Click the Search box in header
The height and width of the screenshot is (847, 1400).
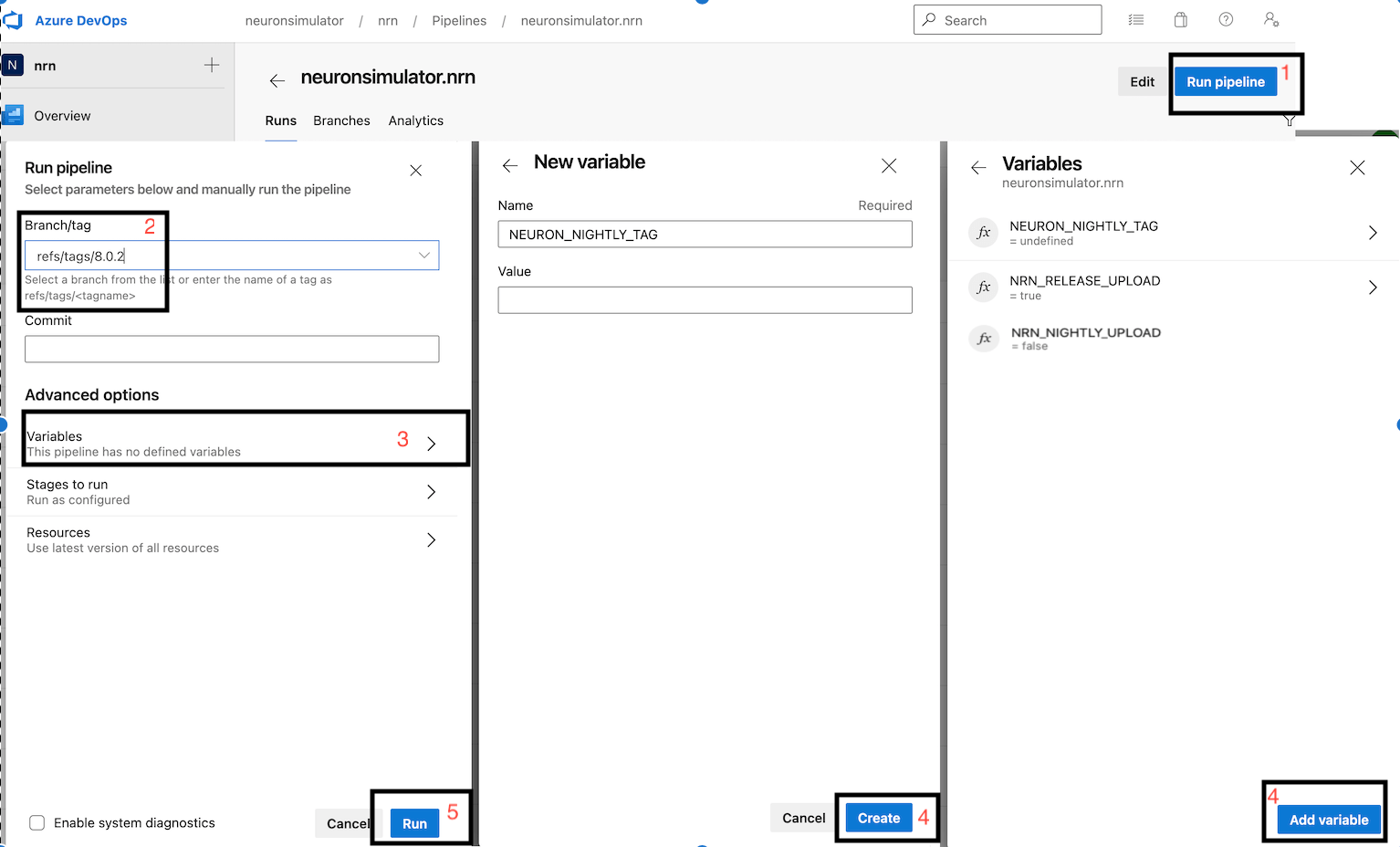click(1008, 20)
